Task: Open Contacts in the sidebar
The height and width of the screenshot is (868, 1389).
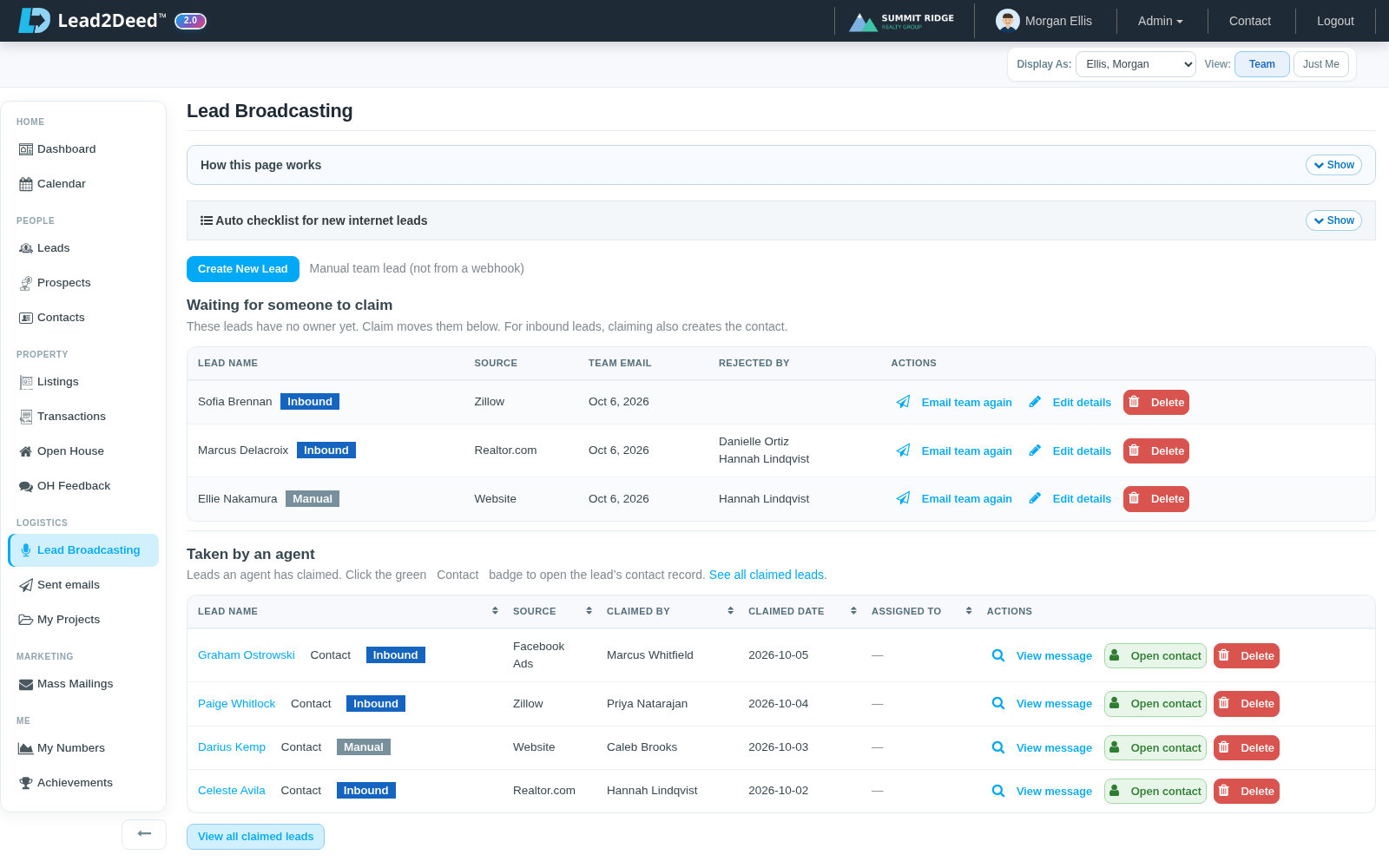Action: 83,318
